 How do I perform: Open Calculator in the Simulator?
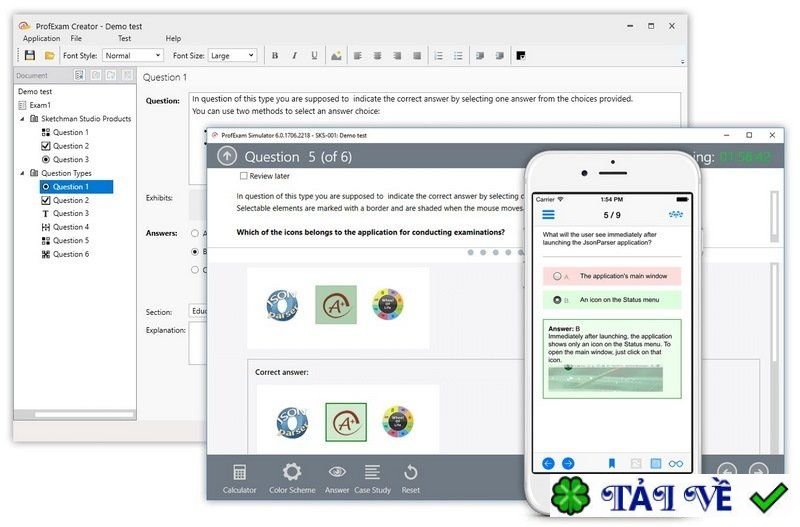(239, 479)
